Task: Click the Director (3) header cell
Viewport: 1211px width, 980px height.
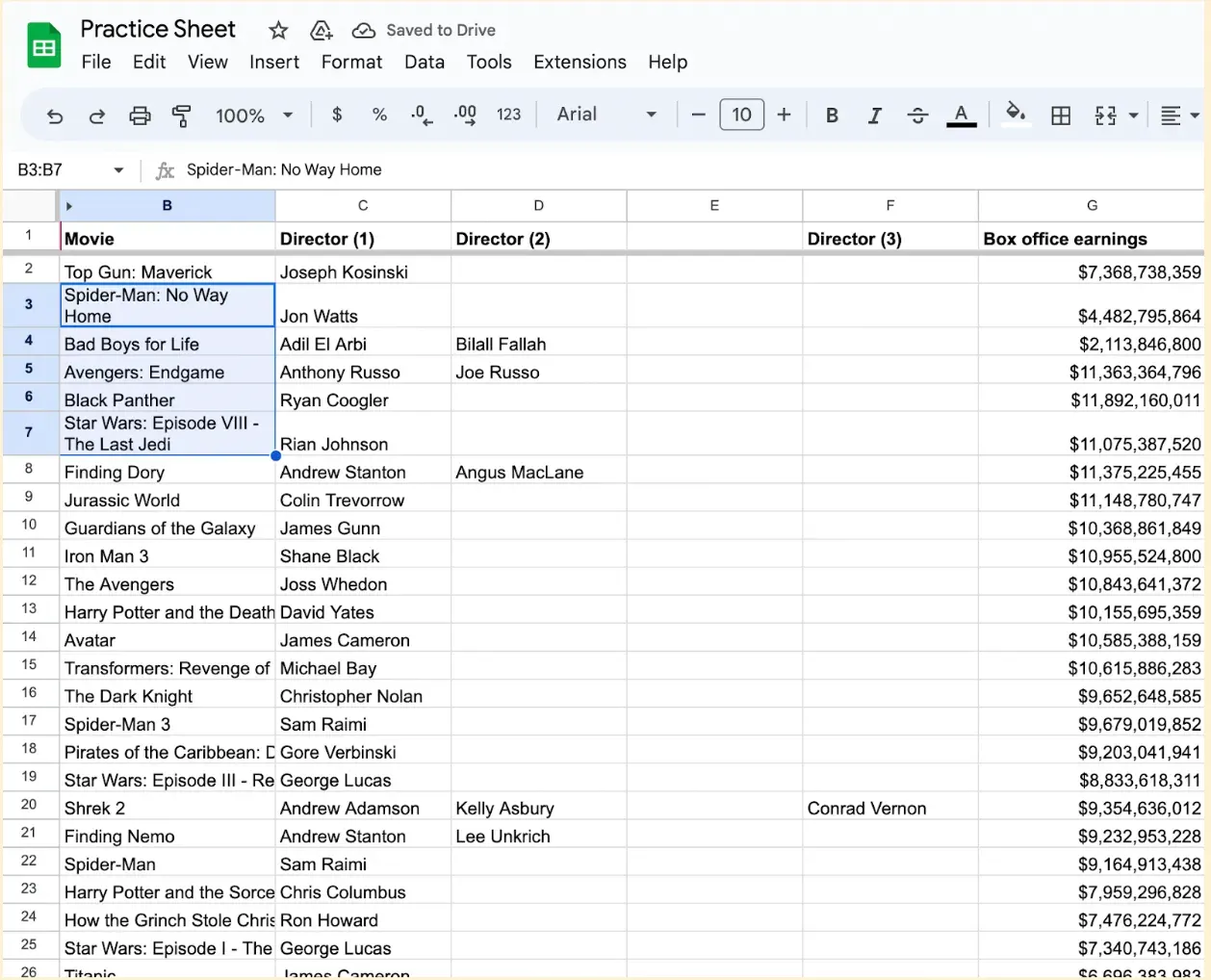Action: pyautogui.click(x=890, y=238)
